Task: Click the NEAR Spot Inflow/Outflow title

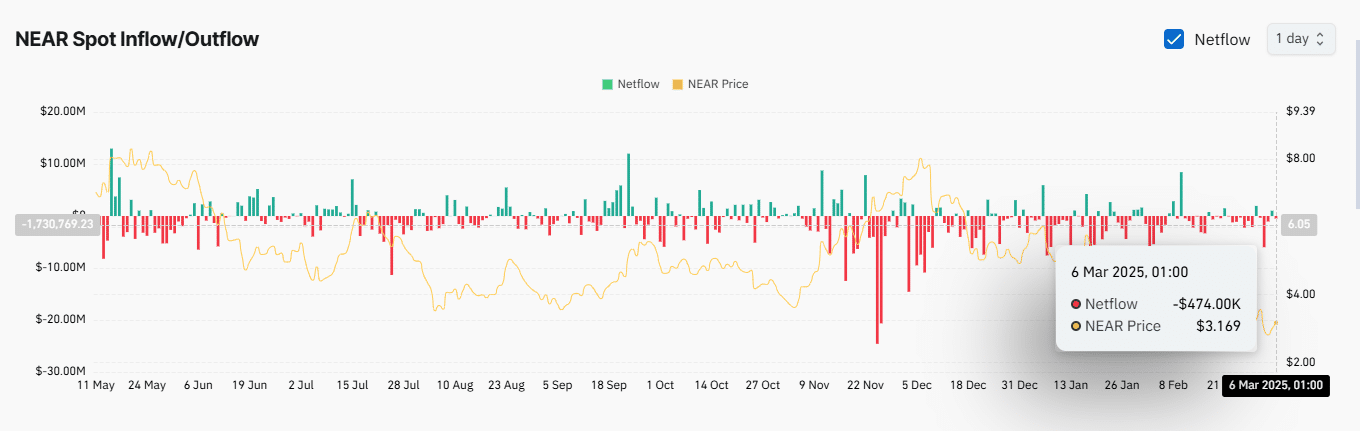Action: [137, 39]
